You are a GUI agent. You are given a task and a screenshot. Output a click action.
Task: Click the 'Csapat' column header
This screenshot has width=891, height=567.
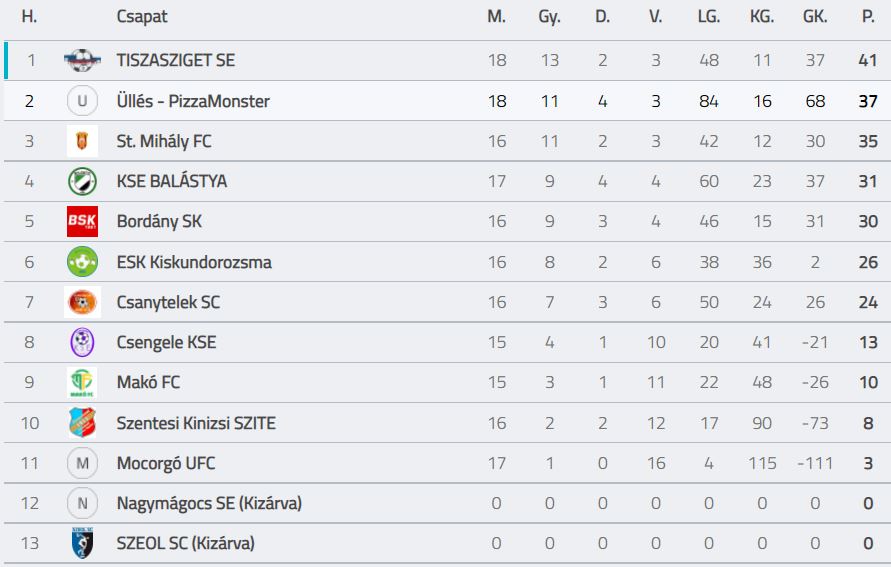pos(142,16)
